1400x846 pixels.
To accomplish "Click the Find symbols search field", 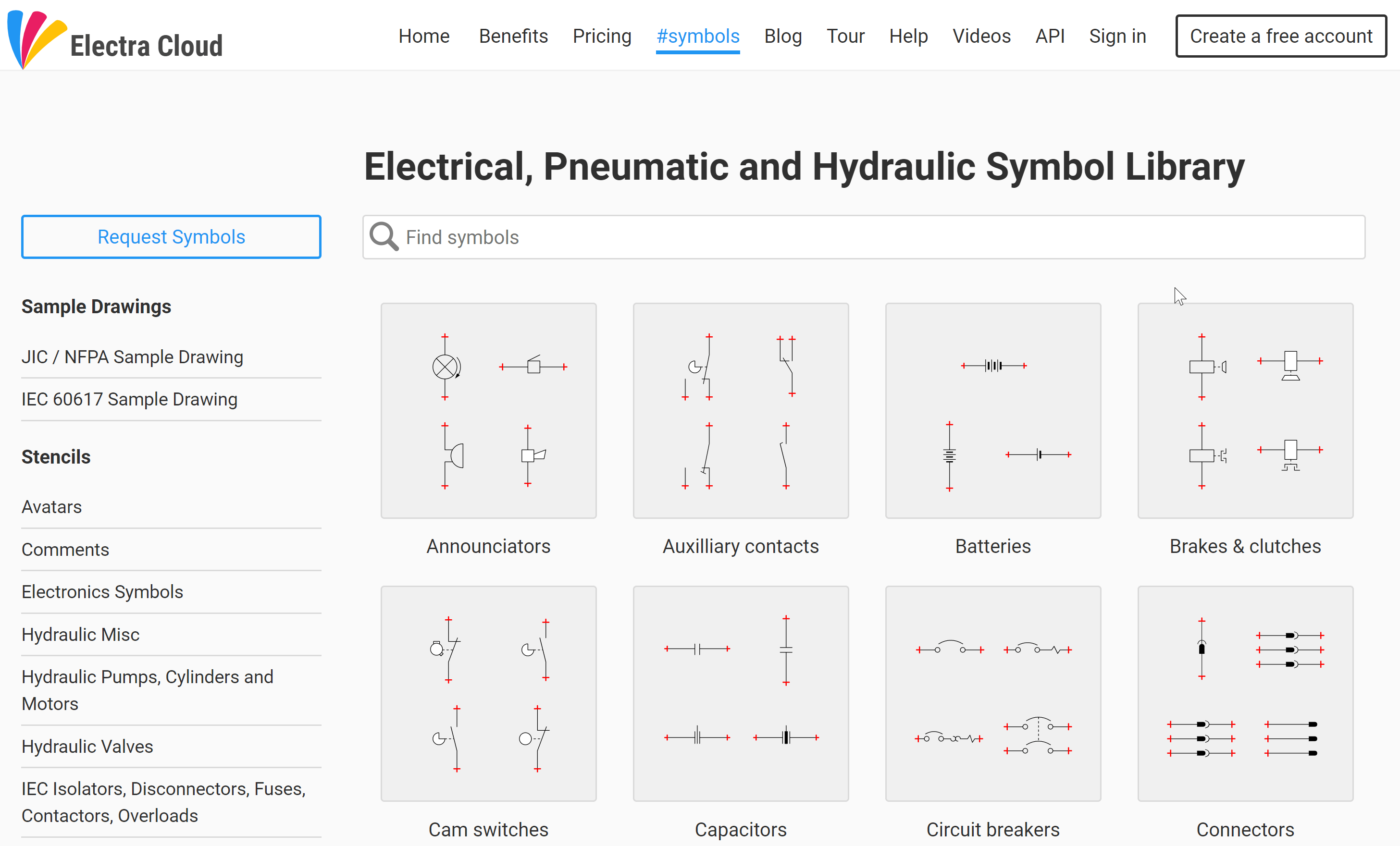I will (864, 237).
